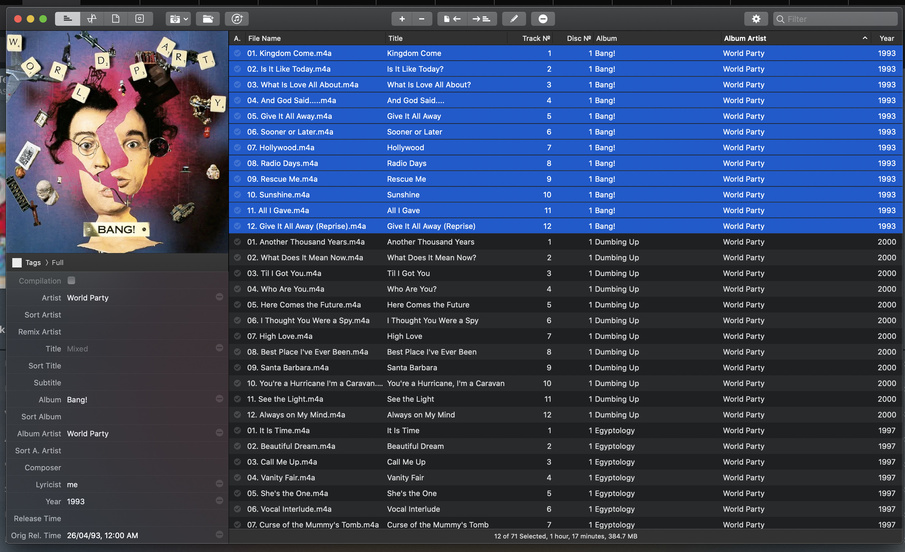Image resolution: width=905 pixels, height=552 pixels.
Task: Remove the Title tag with its minus icon
Action: 219,348
